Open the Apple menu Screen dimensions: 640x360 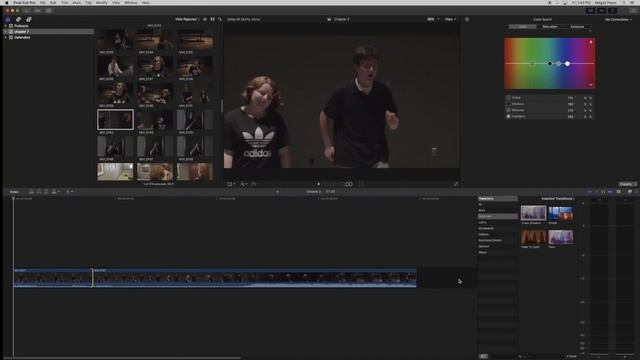(x=7, y=2)
